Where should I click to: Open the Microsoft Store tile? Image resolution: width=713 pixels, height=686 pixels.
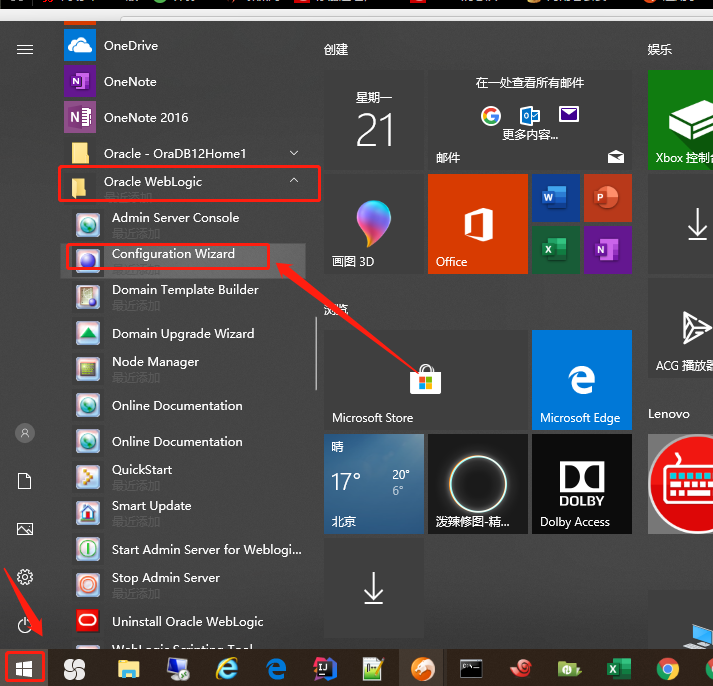426,380
